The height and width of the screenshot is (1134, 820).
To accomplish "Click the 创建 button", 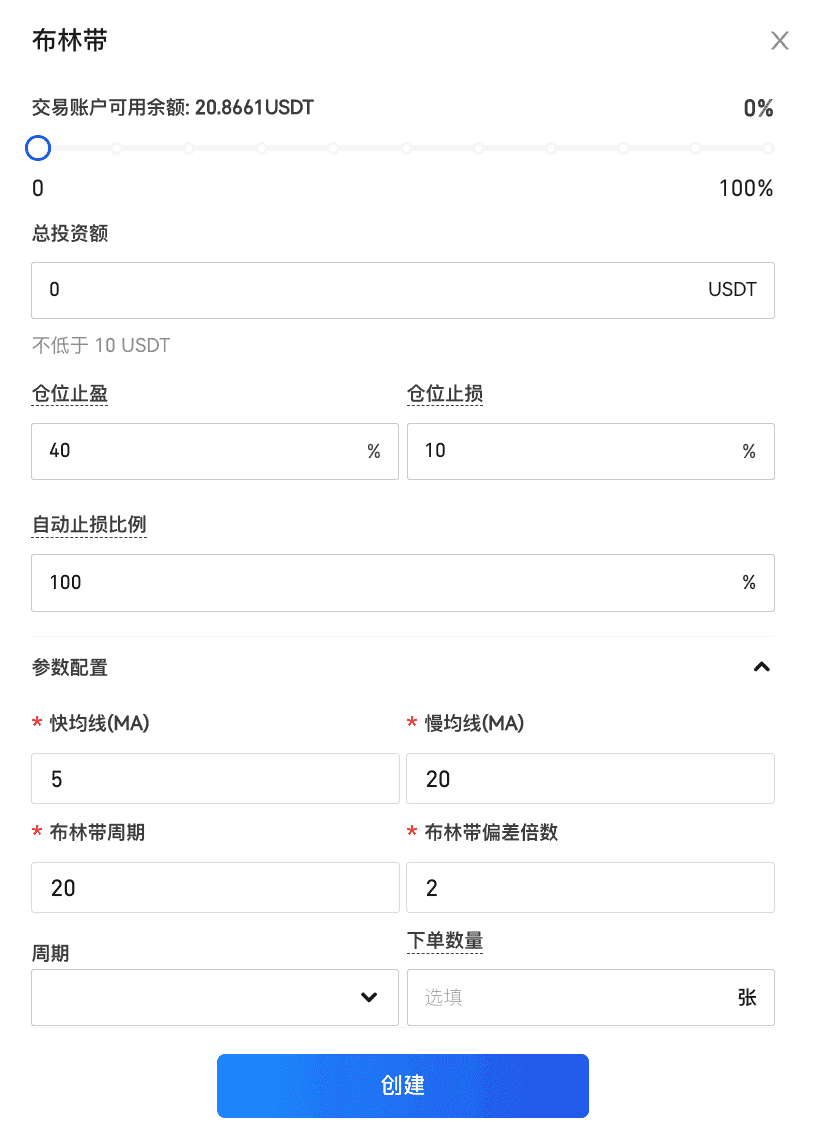I will [403, 1085].
